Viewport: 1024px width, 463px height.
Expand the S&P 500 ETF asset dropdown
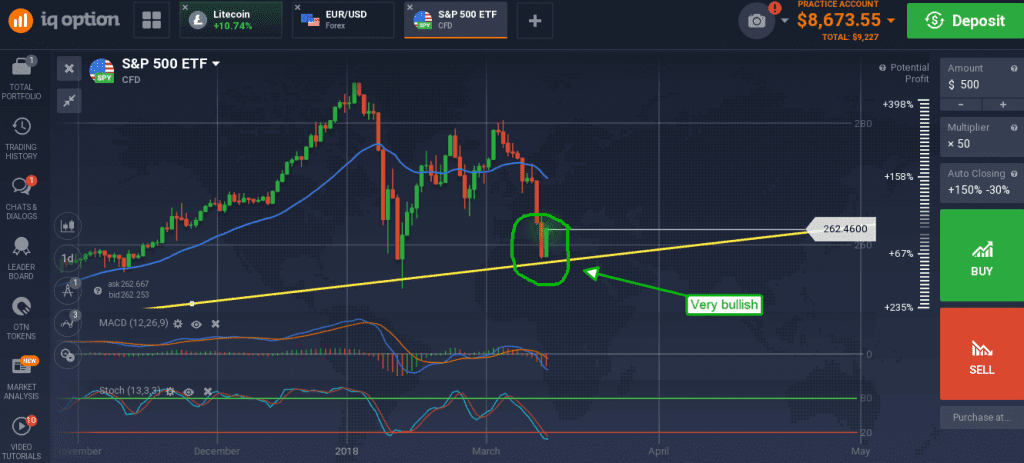216,64
